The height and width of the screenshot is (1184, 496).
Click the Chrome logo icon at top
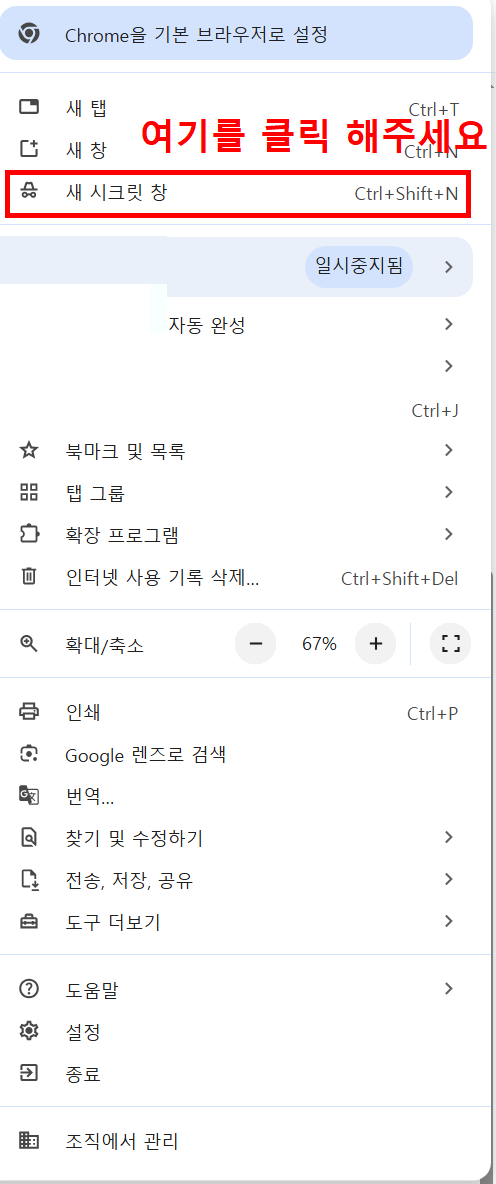(x=29, y=34)
